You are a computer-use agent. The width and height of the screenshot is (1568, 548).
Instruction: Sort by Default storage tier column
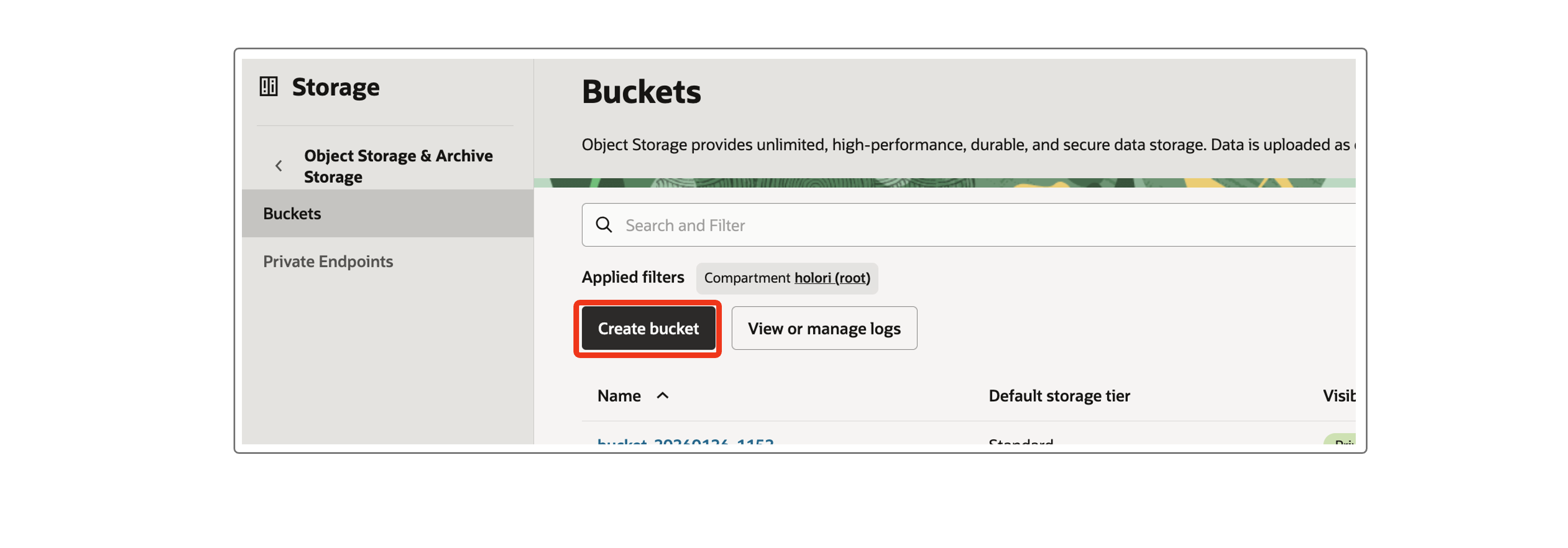tap(1058, 396)
